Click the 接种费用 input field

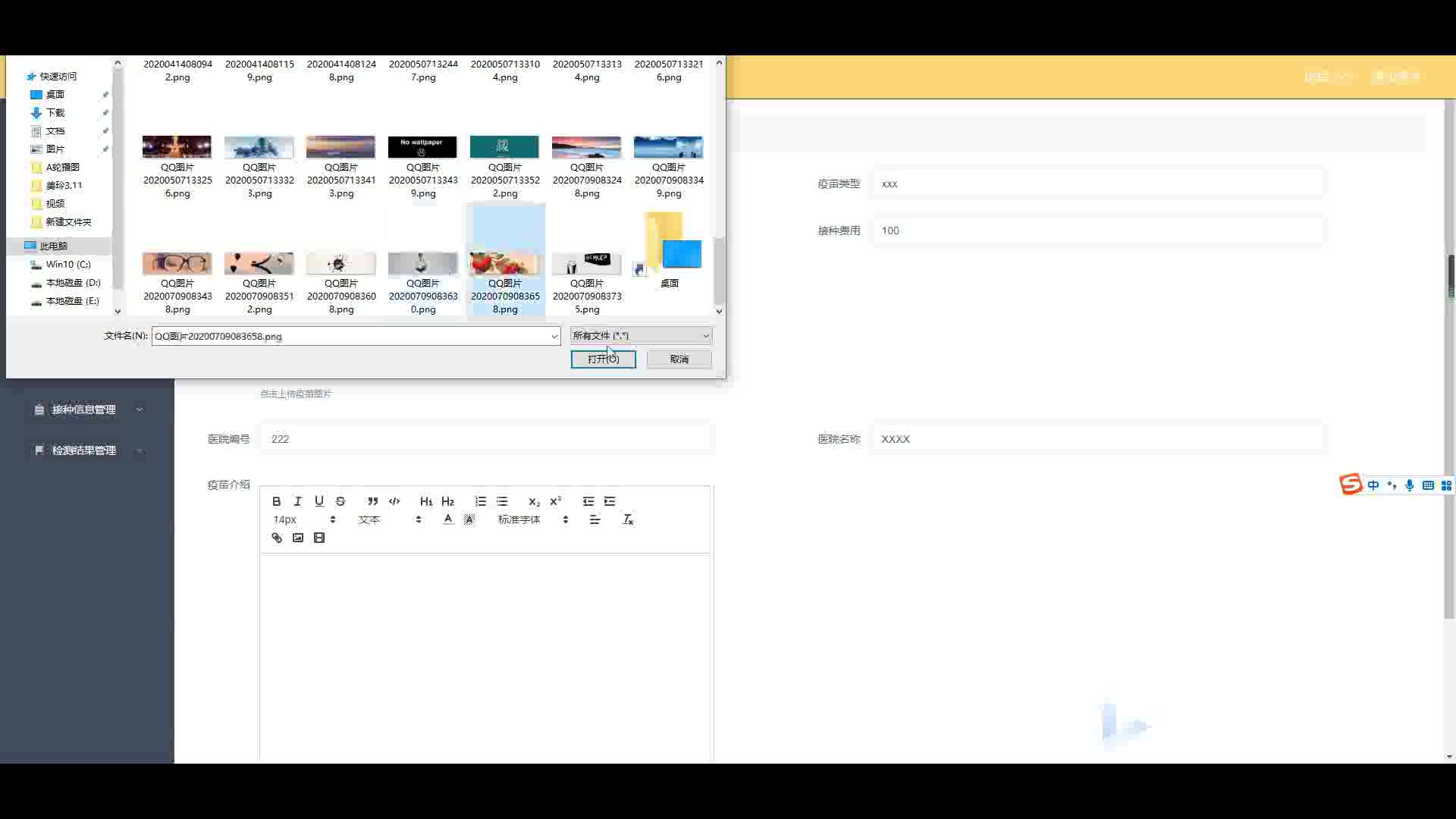(1097, 231)
